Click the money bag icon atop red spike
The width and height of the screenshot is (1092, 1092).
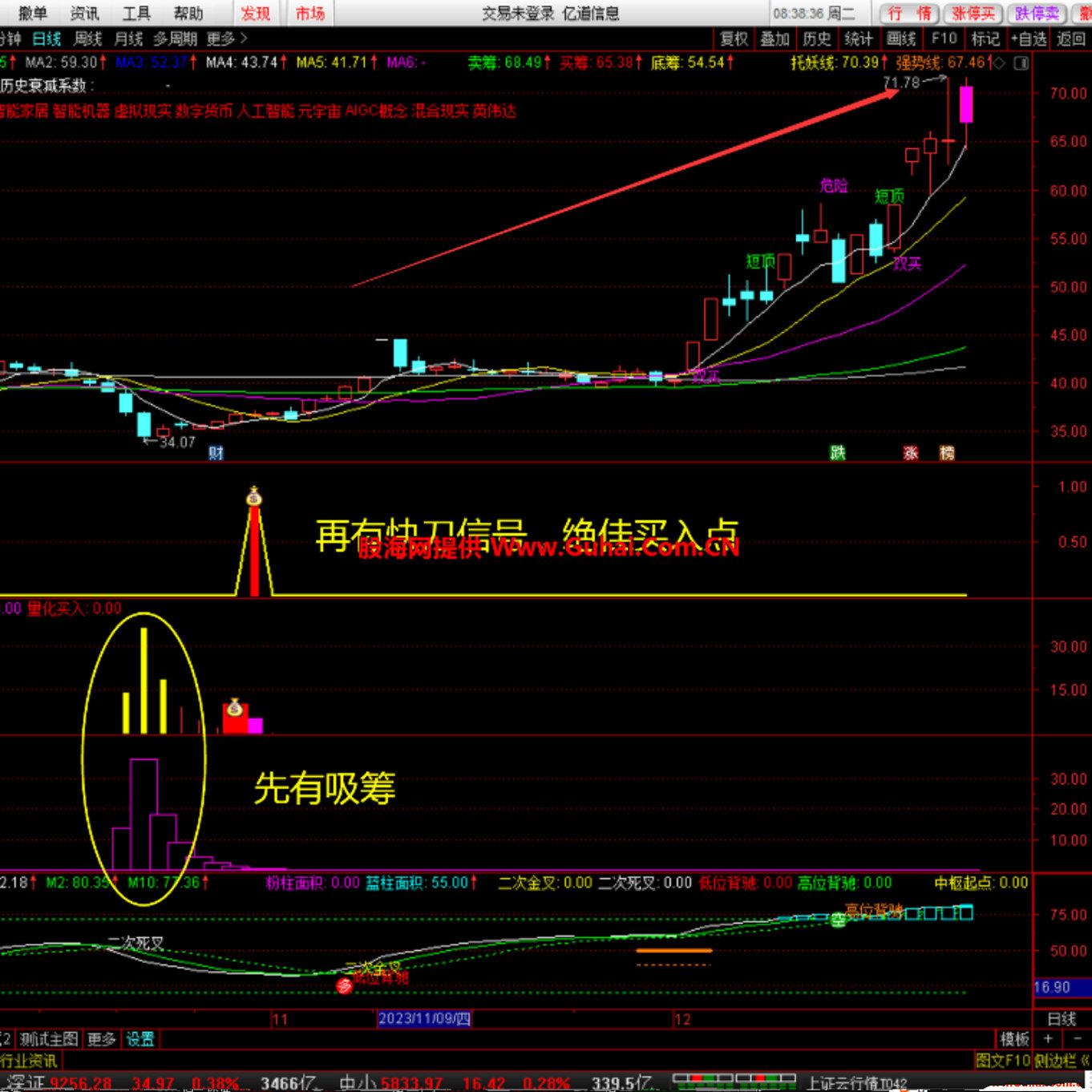tap(254, 496)
